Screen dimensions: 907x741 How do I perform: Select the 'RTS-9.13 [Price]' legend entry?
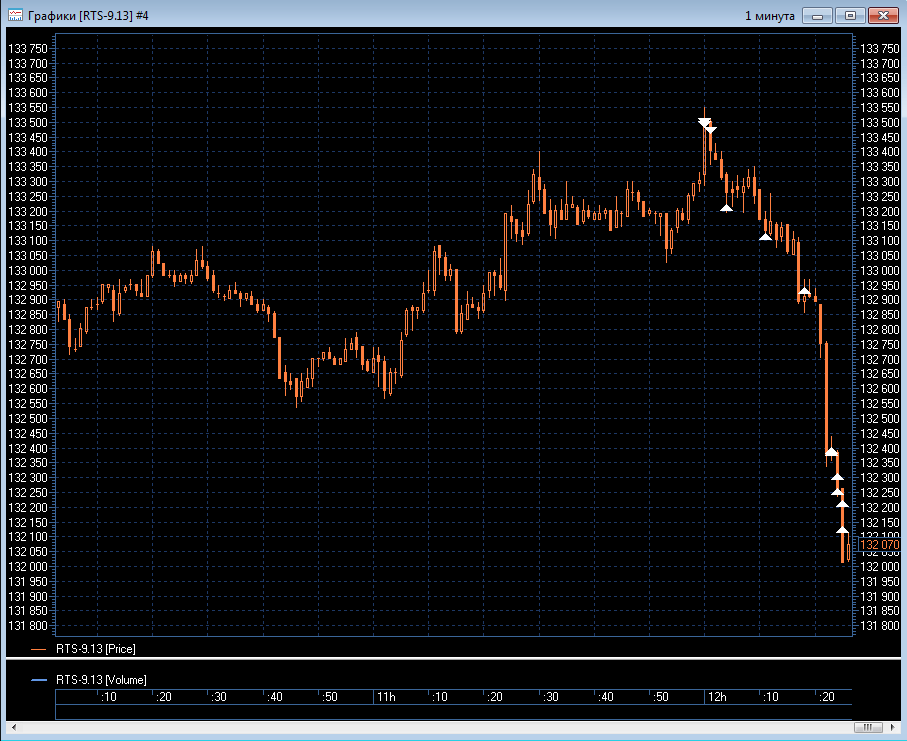[x=95, y=649]
